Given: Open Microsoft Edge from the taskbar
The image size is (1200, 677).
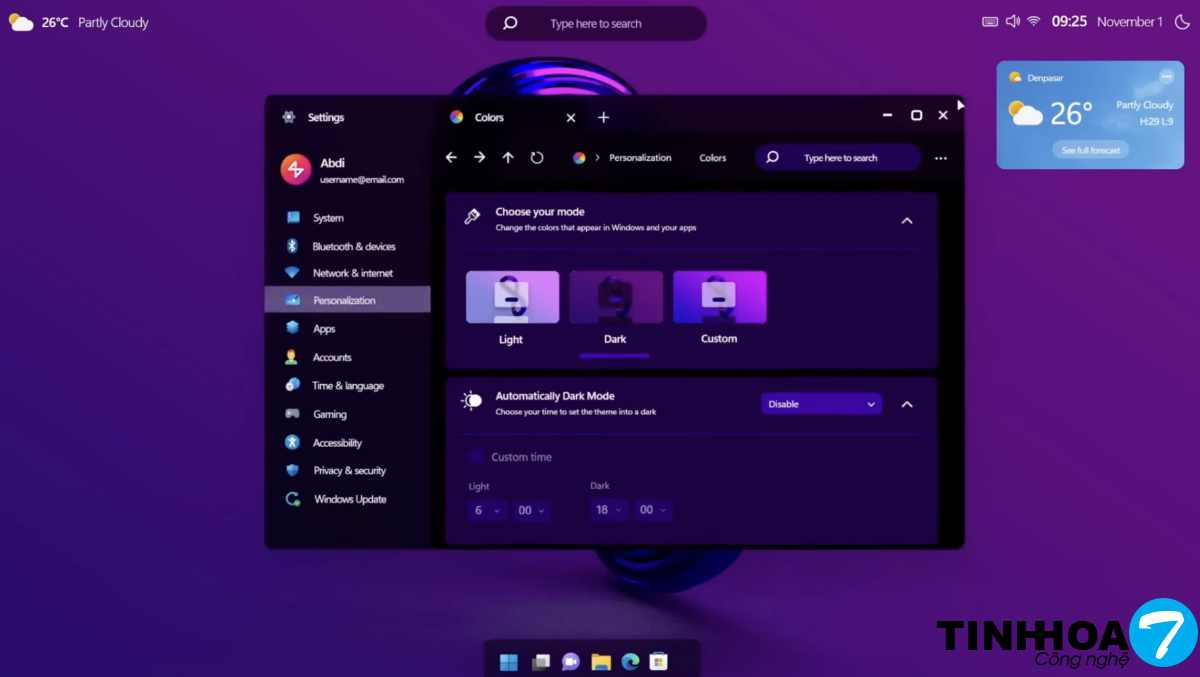Looking at the screenshot, I should click(x=630, y=661).
